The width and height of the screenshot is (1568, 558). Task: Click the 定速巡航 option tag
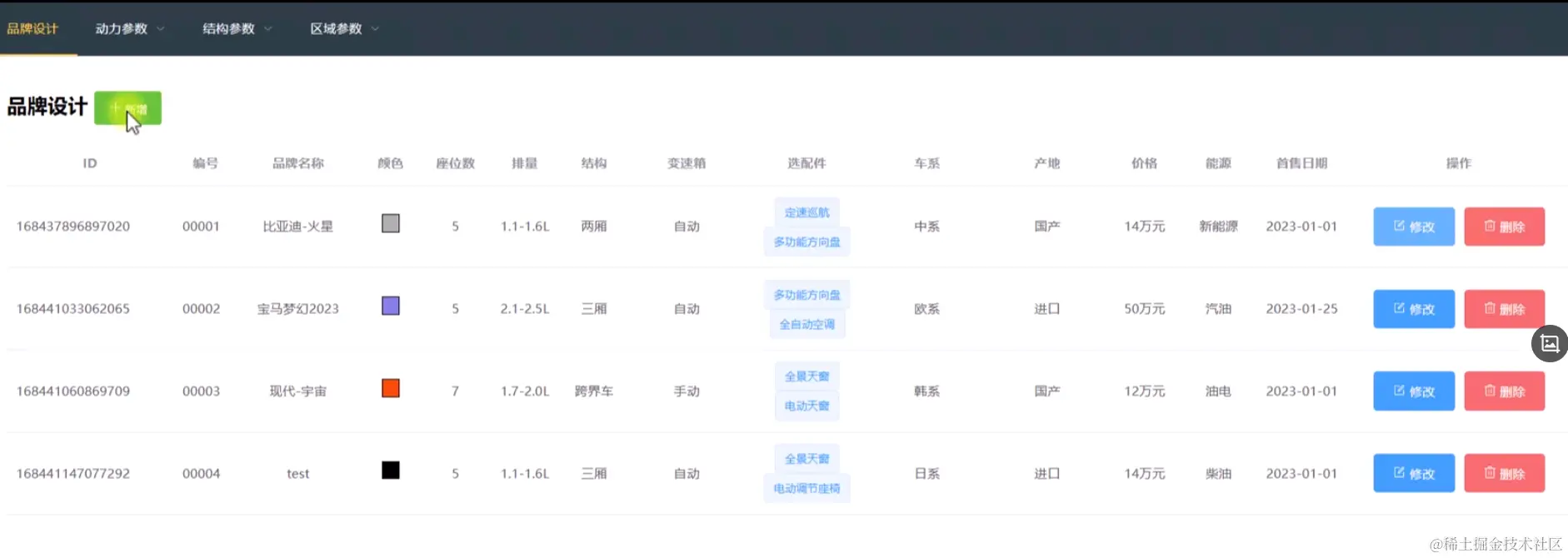point(807,212)
